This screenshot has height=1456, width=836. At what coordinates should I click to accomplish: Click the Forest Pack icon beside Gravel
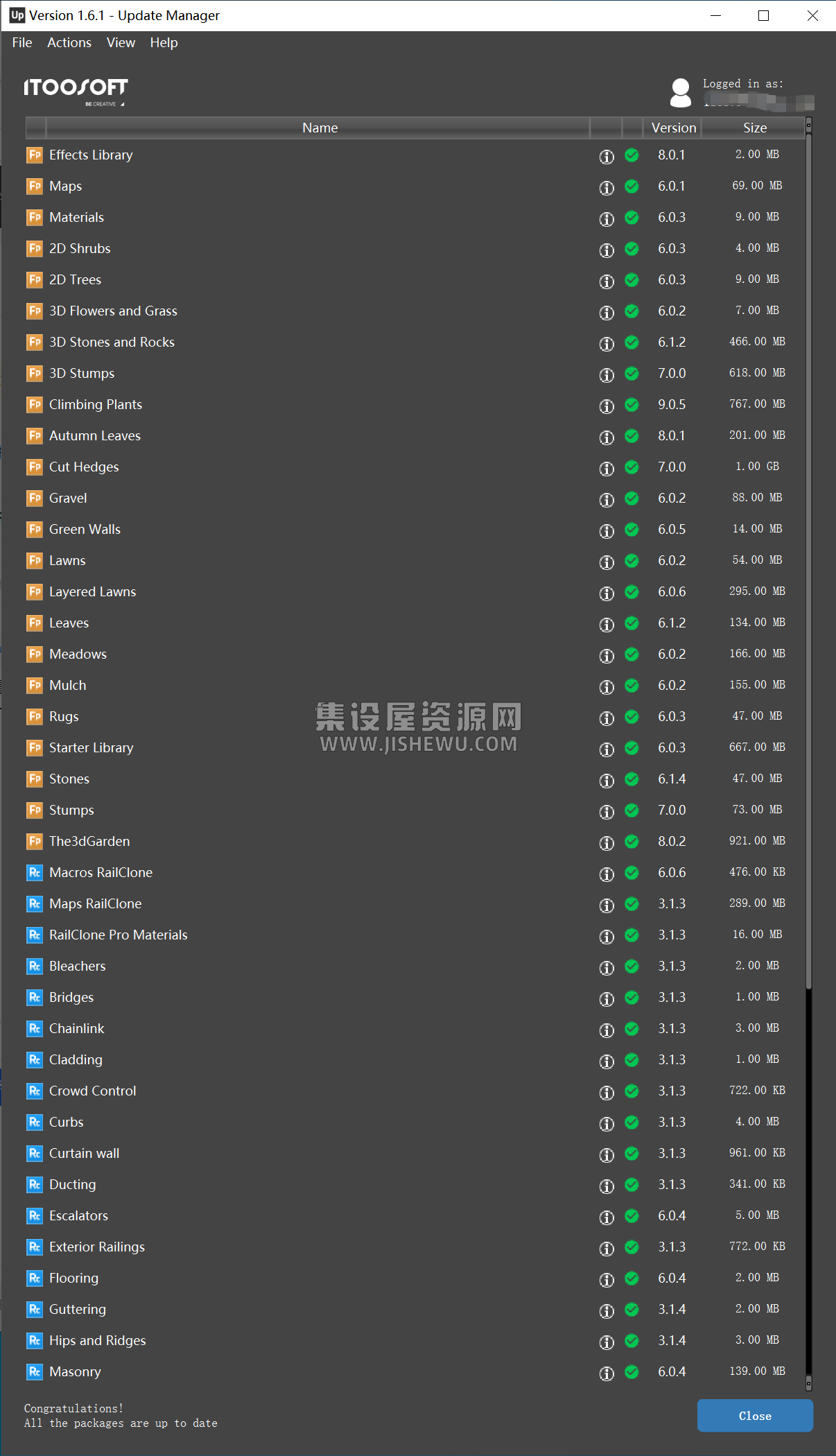point(35,498)
